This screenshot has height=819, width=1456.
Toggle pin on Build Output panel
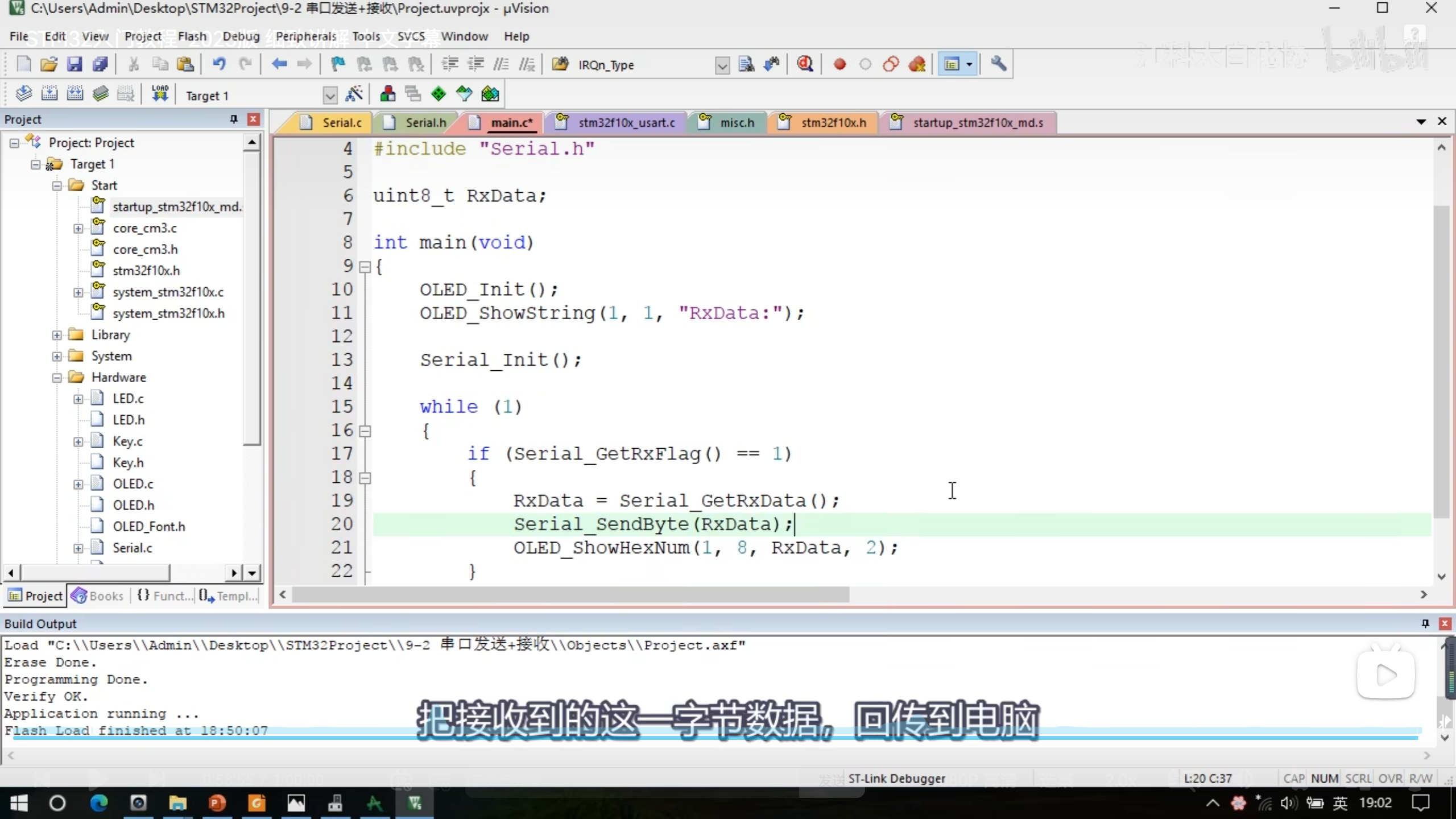pos(1425,623)
